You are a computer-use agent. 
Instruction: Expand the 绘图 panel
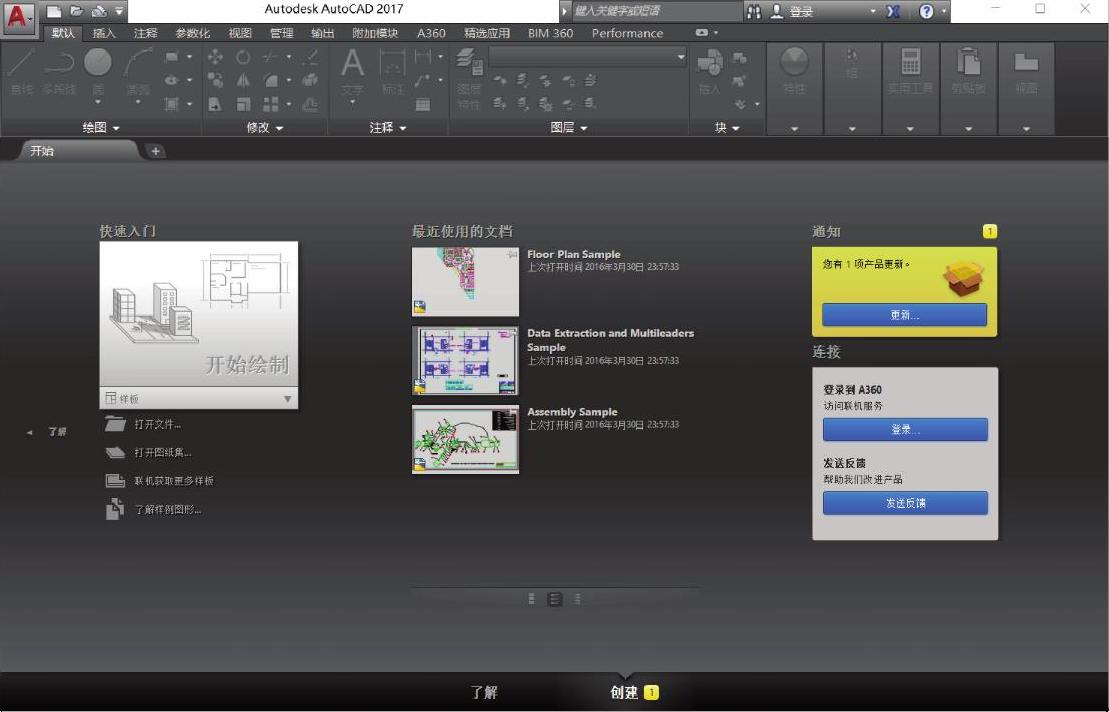coord(100,127)
